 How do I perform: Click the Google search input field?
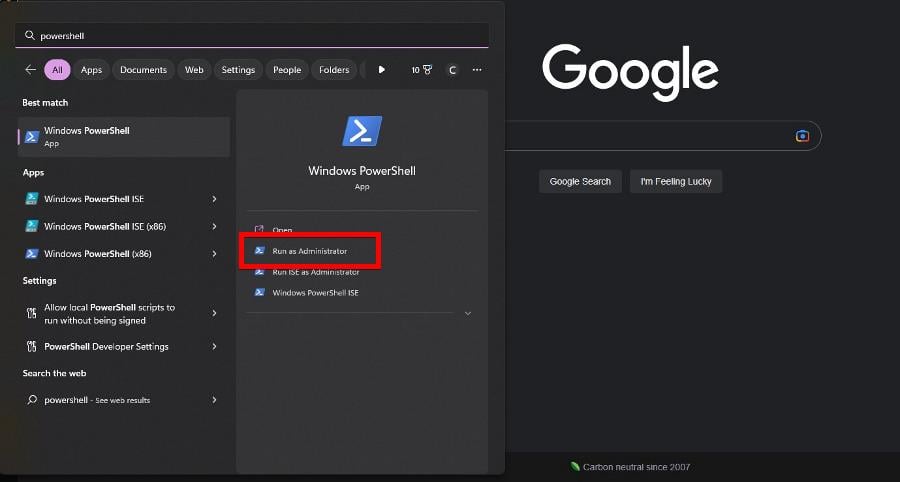[663, 136]
